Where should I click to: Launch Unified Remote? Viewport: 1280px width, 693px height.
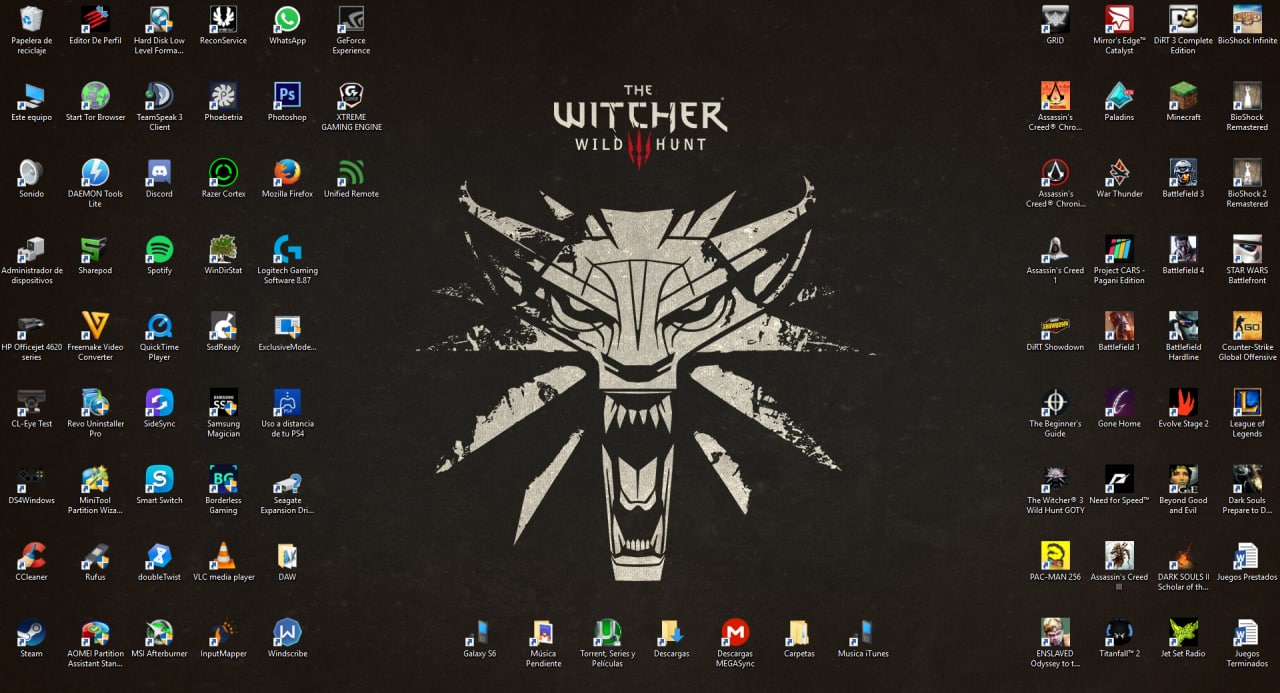[351, 173]
